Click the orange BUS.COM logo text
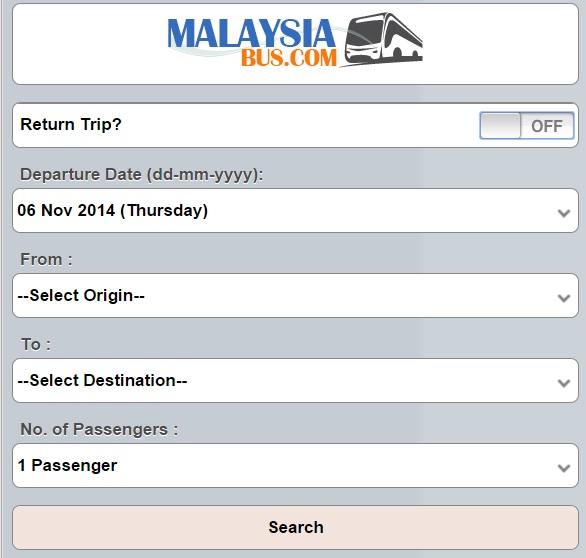This screenshot has height=558, width=586. (289, 58)
